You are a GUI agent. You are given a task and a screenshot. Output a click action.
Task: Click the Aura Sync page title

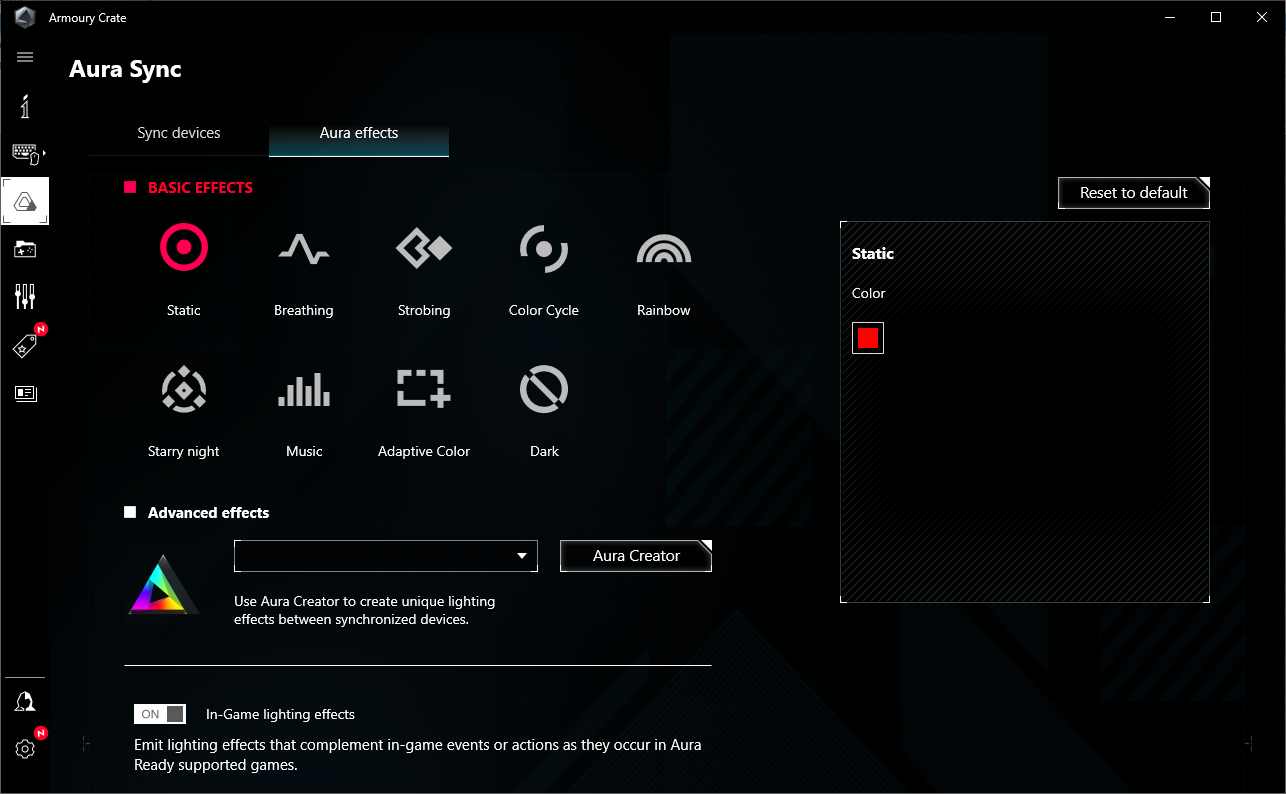point(125,70)
